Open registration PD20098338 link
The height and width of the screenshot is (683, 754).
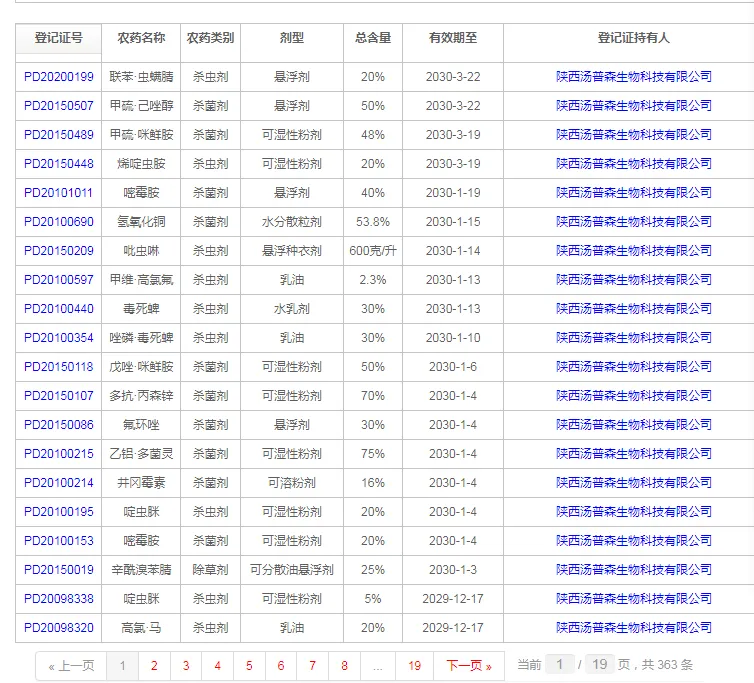(x=59, y=598)
